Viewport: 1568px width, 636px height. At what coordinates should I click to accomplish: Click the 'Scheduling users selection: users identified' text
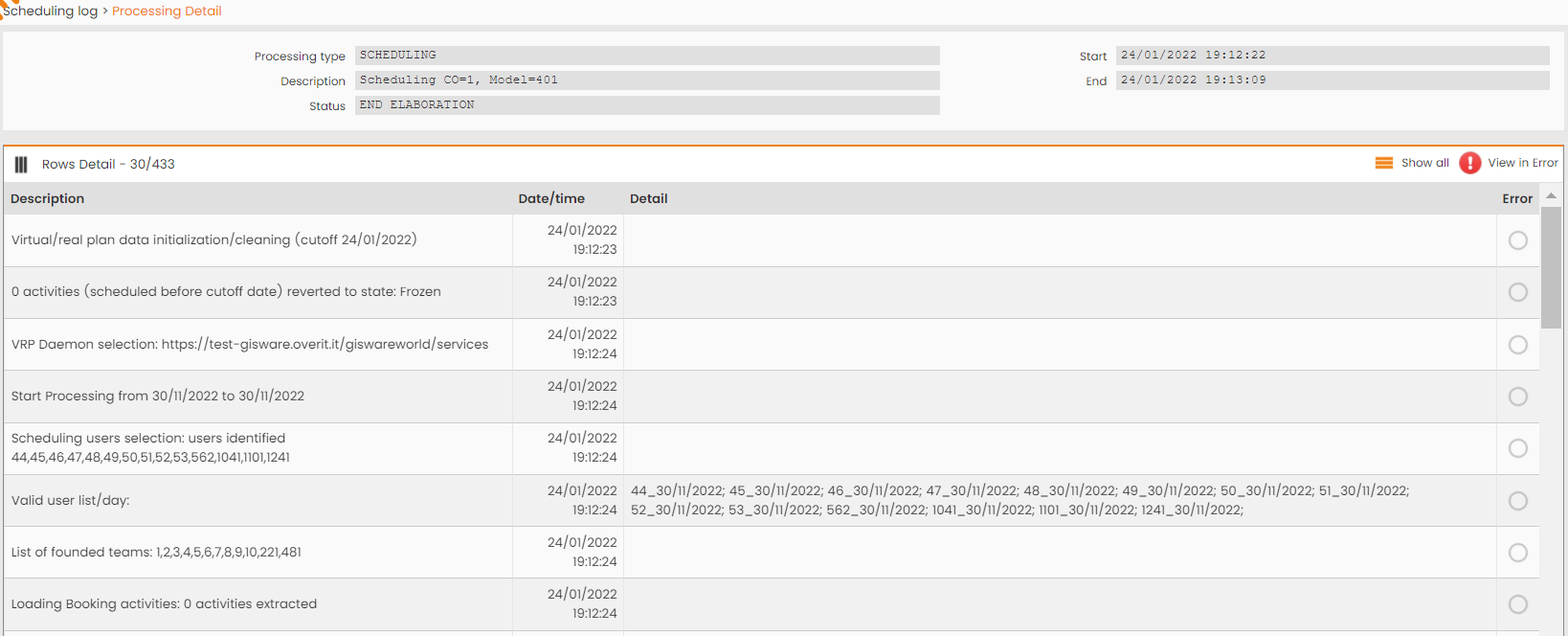coord(148,438)
